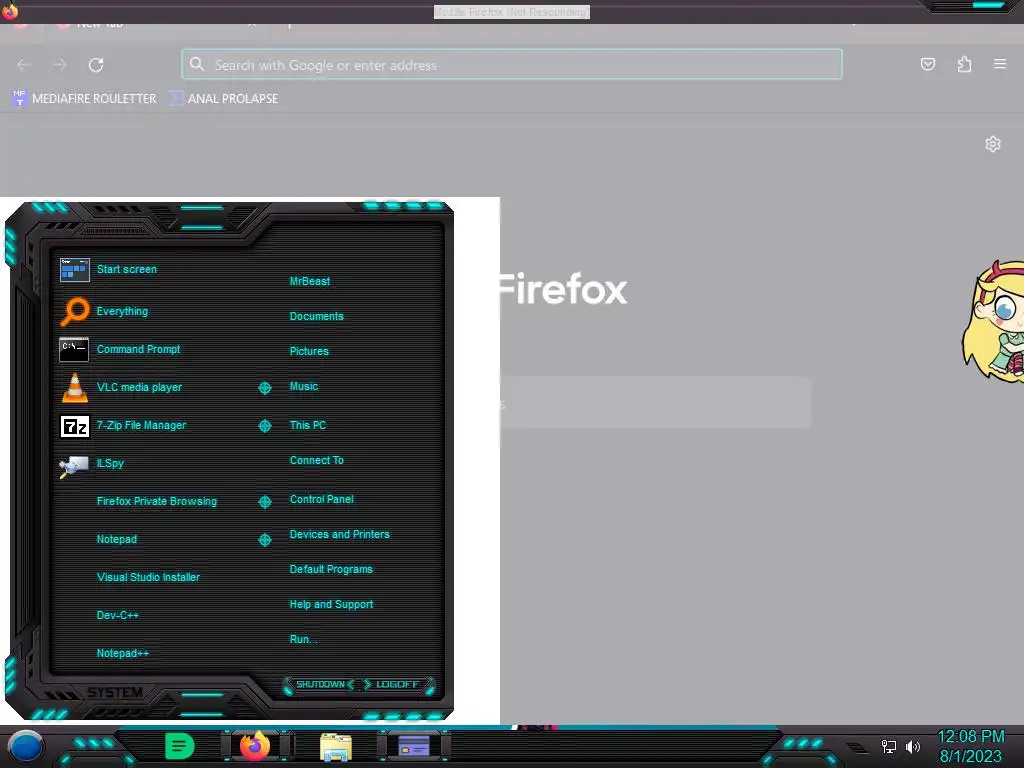Screen dimensions: 1024x768
Task: Open Save to Pocket icon
Action: click(927, 64)
